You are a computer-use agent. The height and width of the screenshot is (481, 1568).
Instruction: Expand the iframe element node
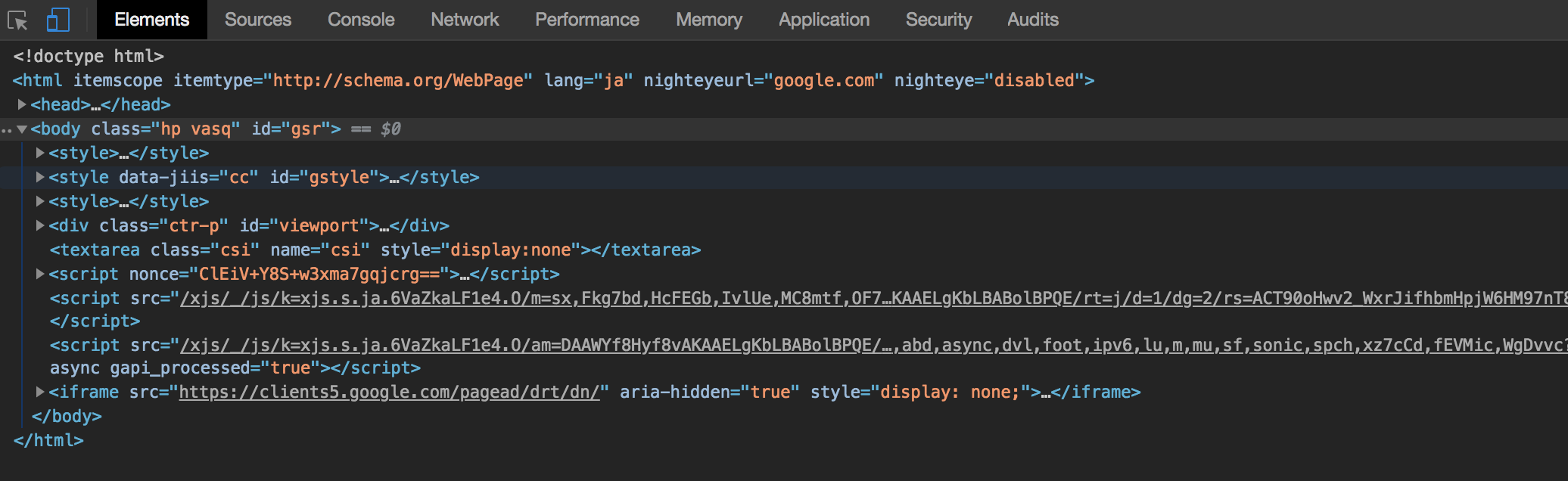[x=40, y=392]
